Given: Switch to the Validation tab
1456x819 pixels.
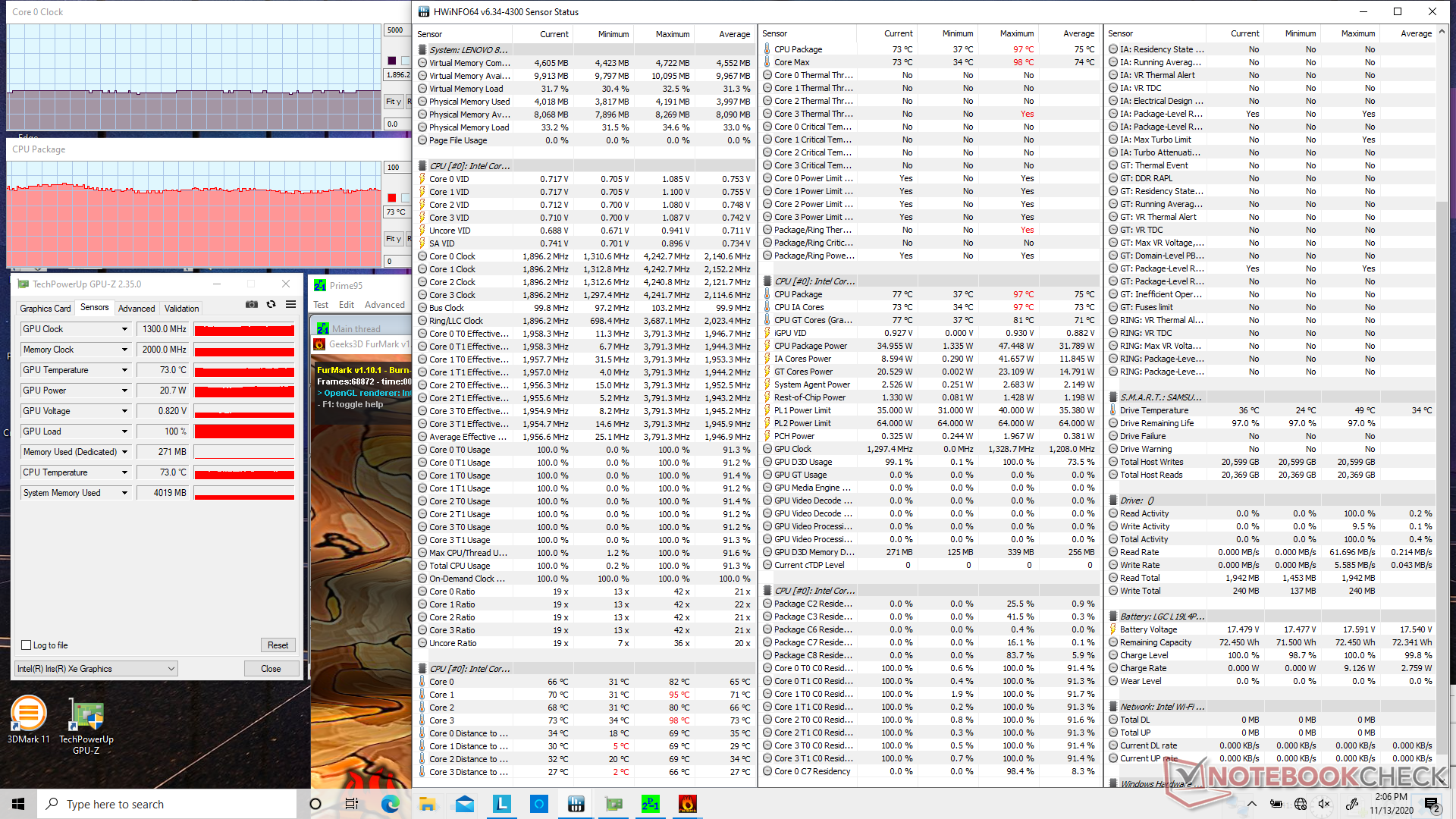Looking at the screenshot, I should [181, 308].
